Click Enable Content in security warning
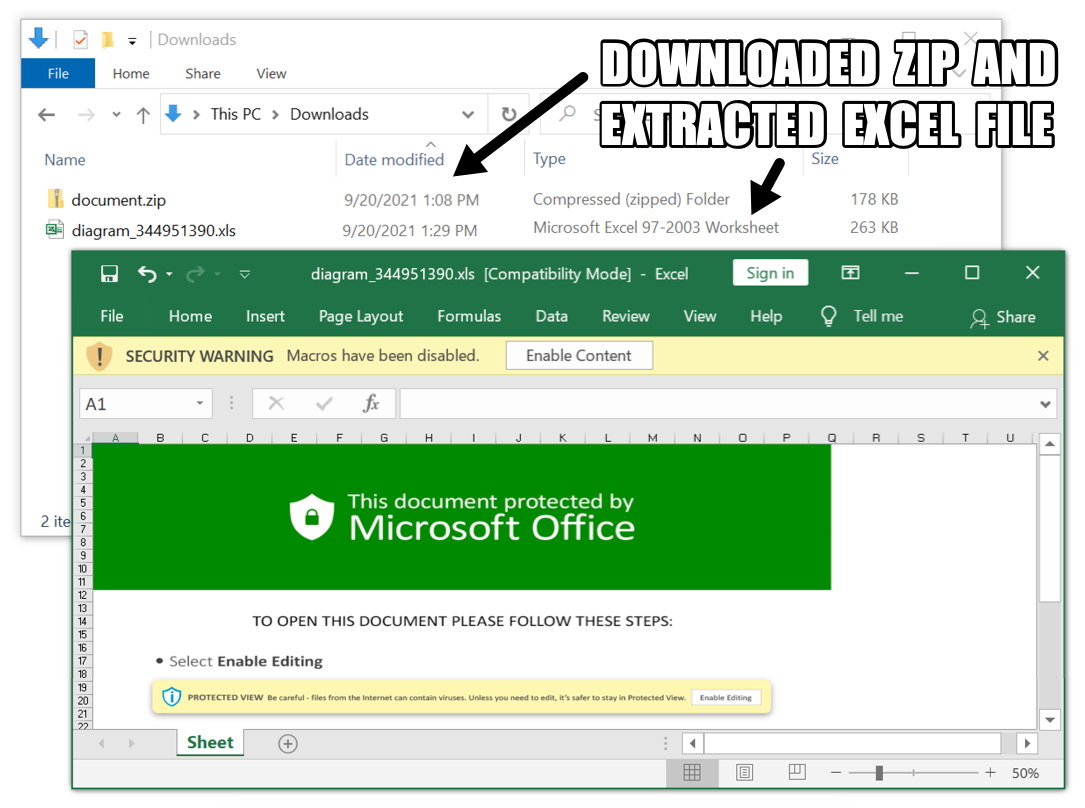Screen dimensions: 1085x808 point(579,356)
